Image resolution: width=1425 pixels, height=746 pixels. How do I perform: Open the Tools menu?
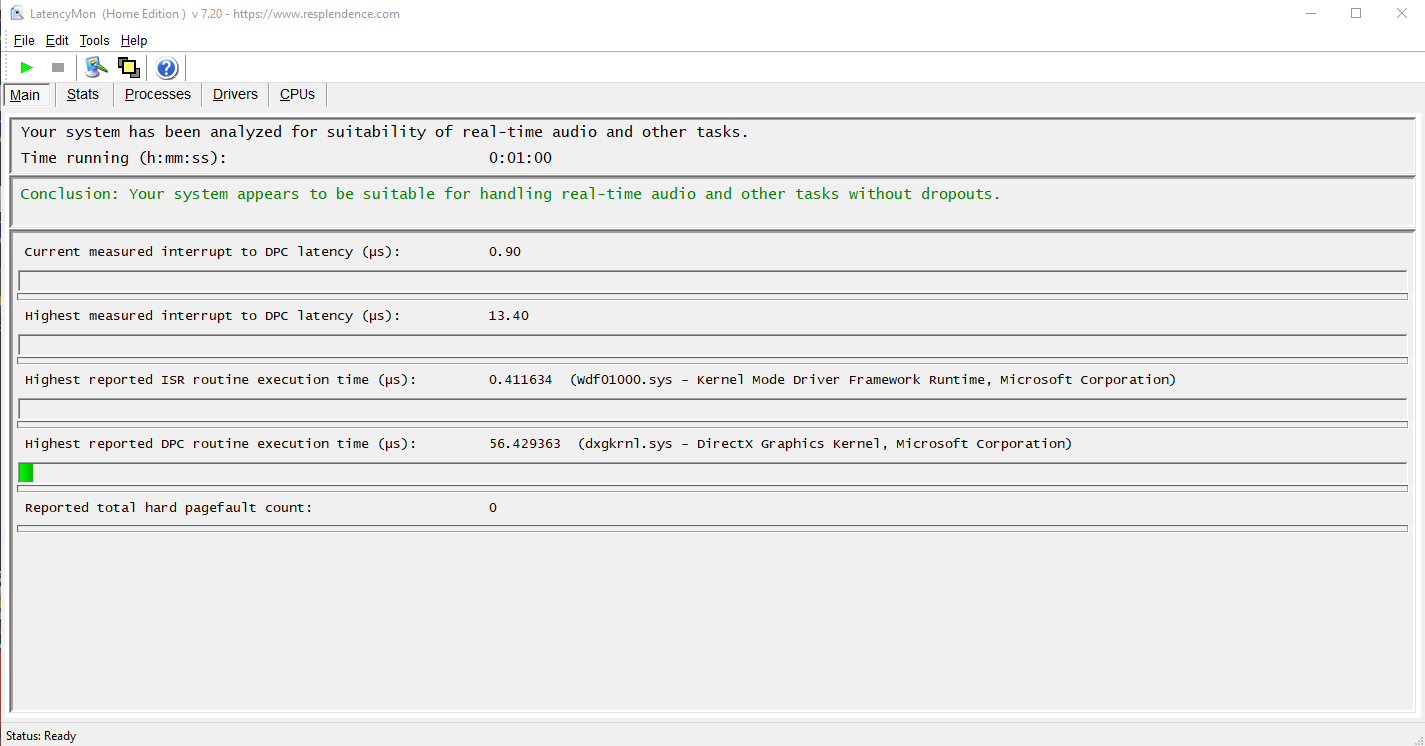(94, 41)
